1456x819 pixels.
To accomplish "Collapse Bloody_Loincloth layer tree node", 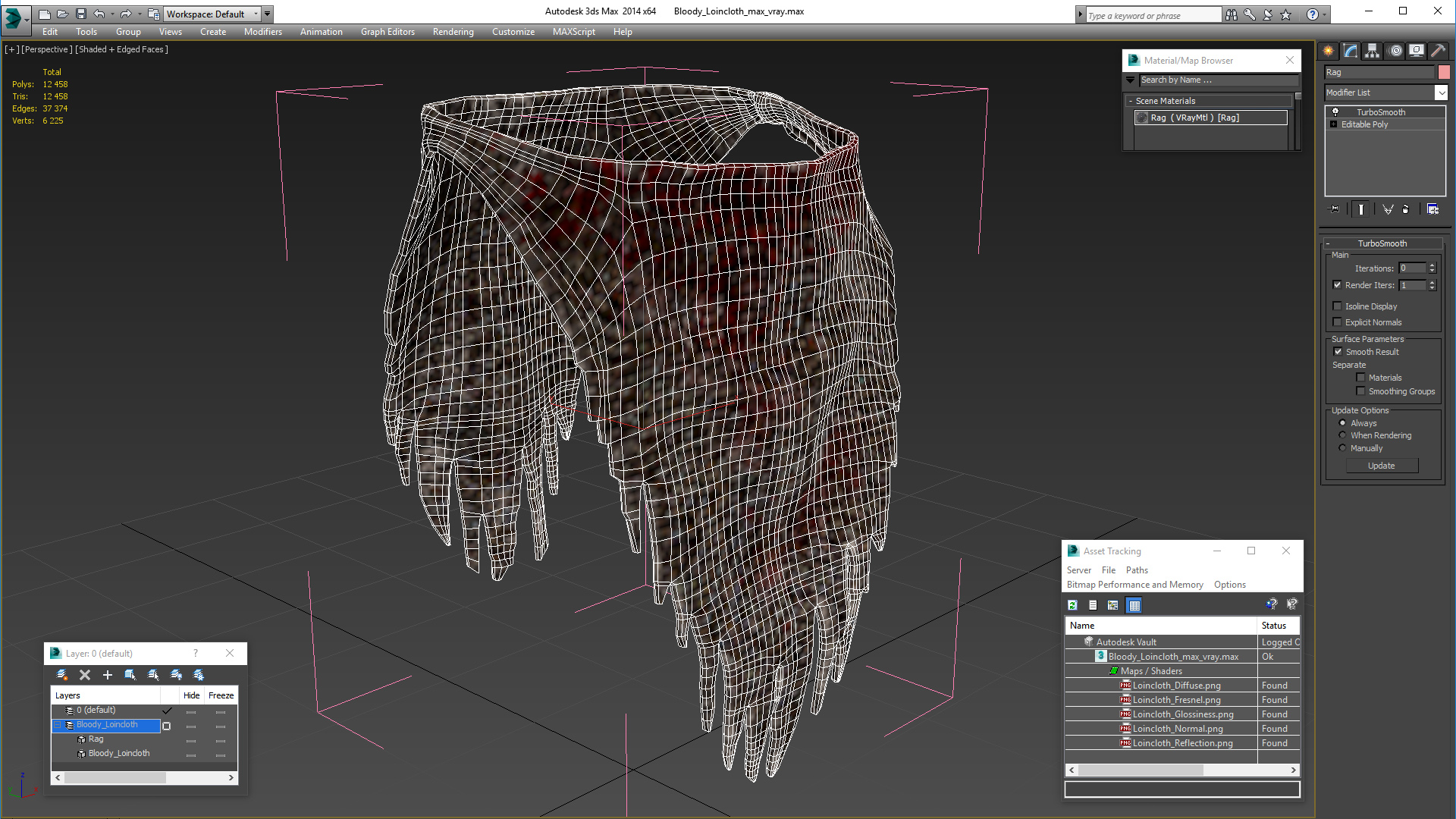I will pos(57,725).
